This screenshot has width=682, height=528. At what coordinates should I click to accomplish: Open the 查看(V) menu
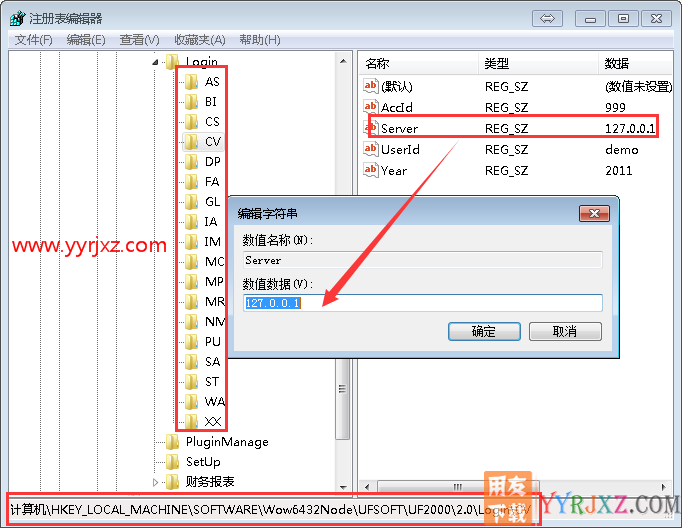pyautogui.click(x=140, y=40)
